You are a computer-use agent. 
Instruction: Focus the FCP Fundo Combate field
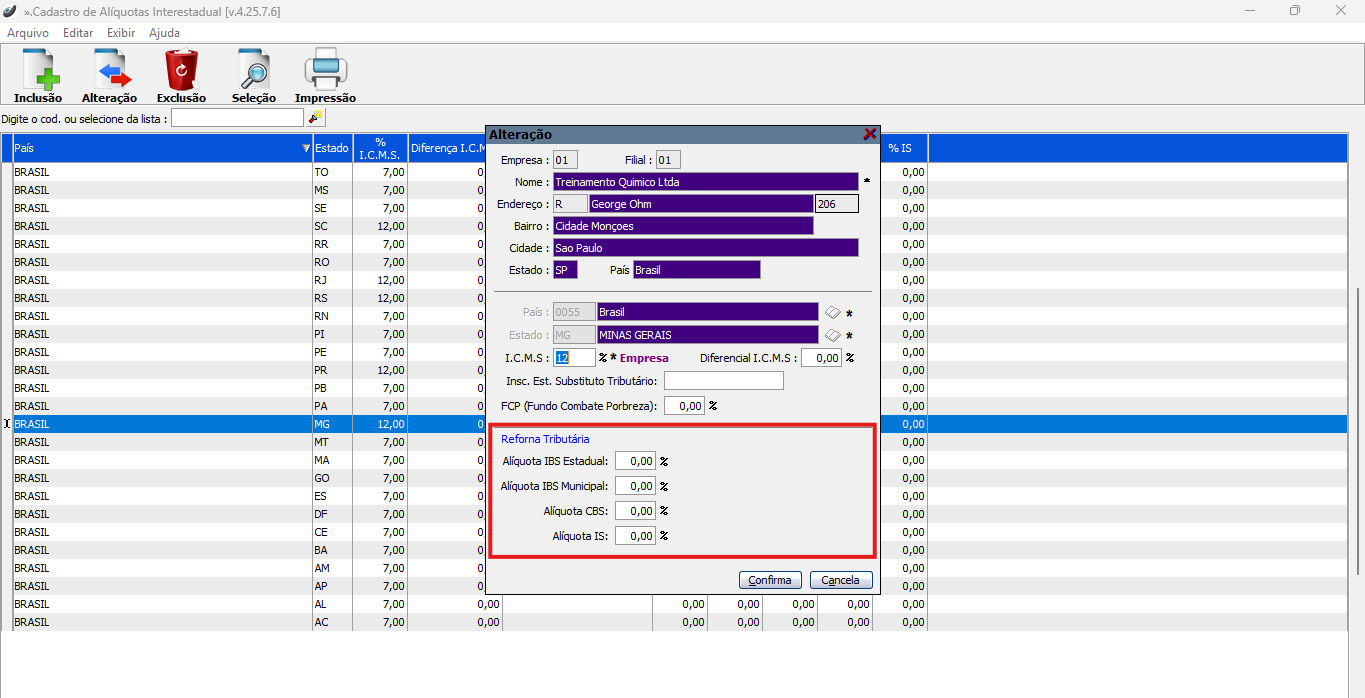(684, 406)
